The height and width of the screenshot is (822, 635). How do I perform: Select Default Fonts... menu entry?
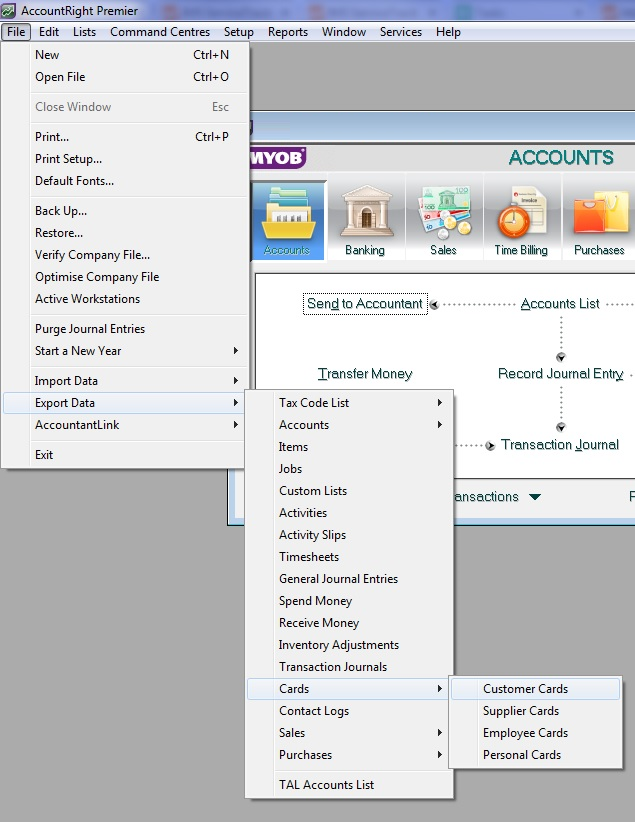click(125, 181)
